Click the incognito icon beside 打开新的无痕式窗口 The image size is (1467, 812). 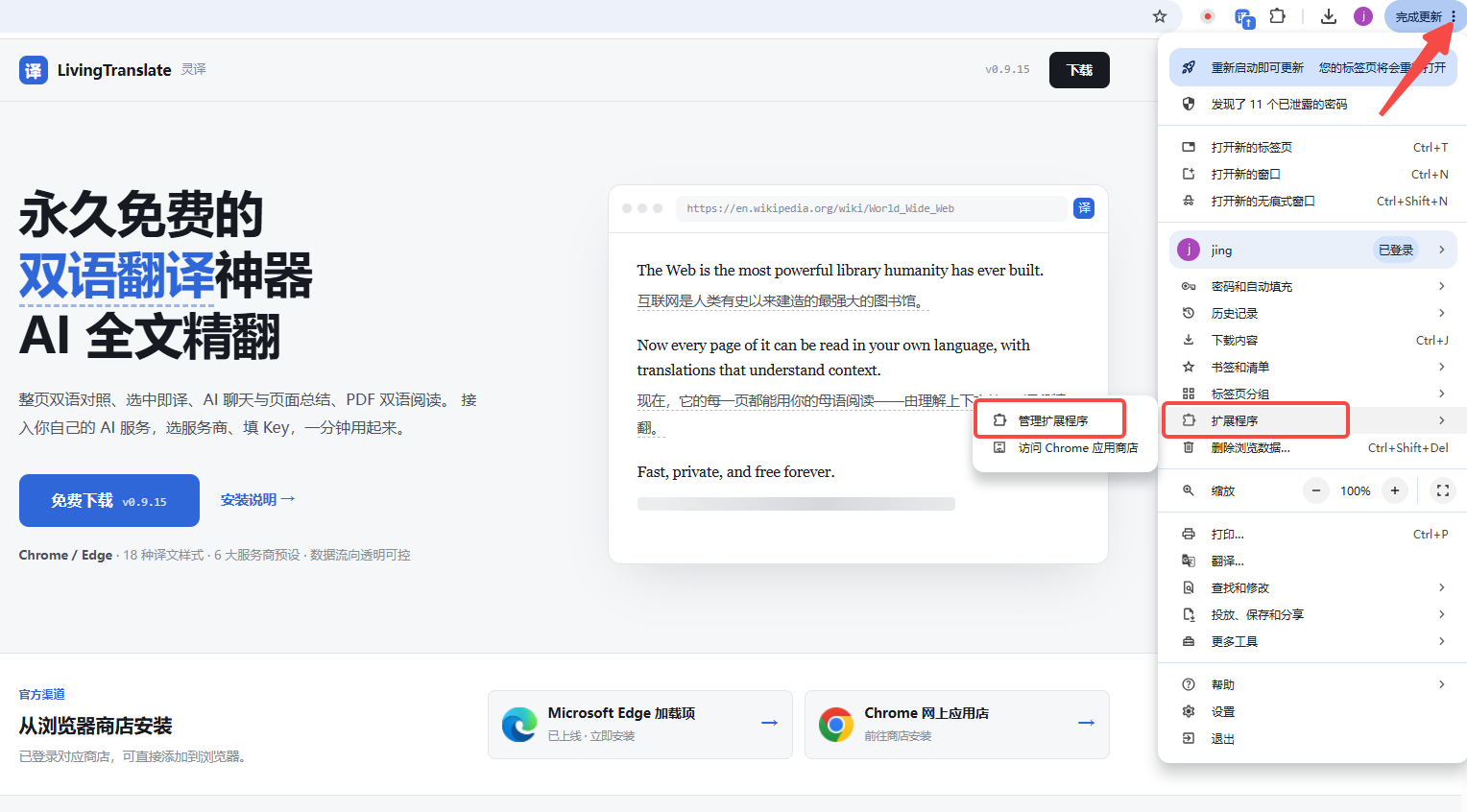click(x=1189, y=201)
